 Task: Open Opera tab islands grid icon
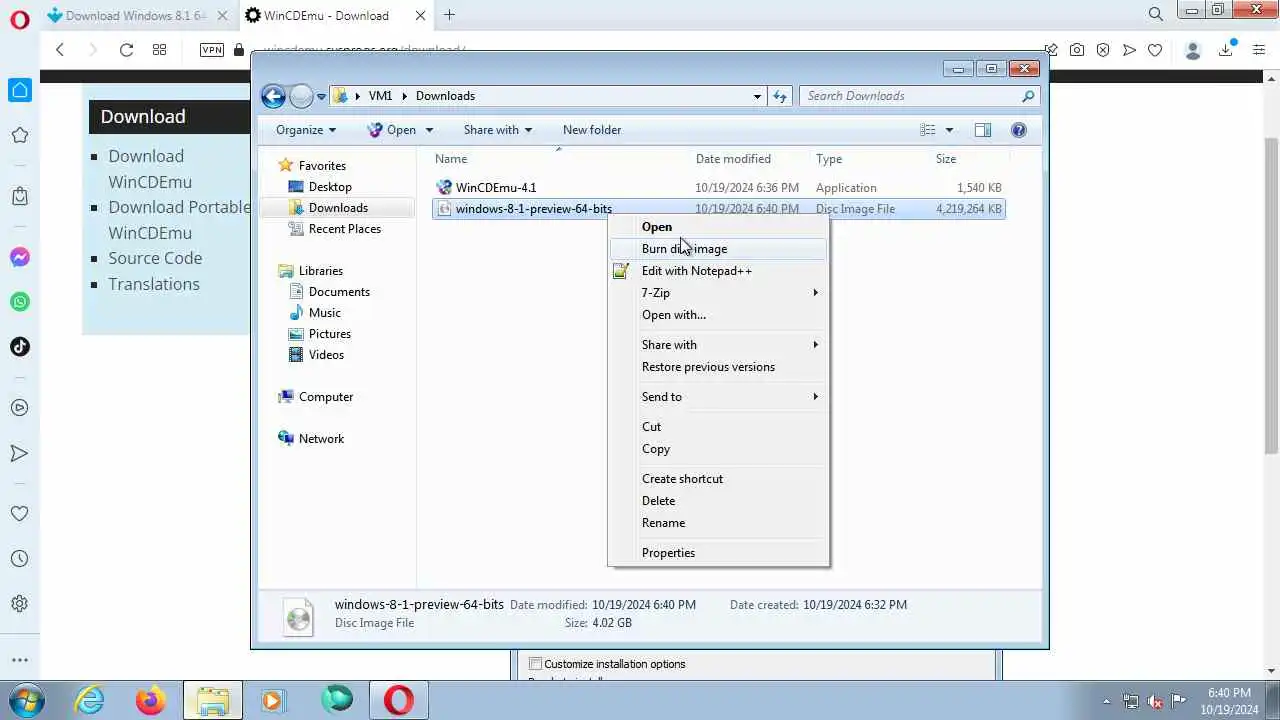click(159, 50)
